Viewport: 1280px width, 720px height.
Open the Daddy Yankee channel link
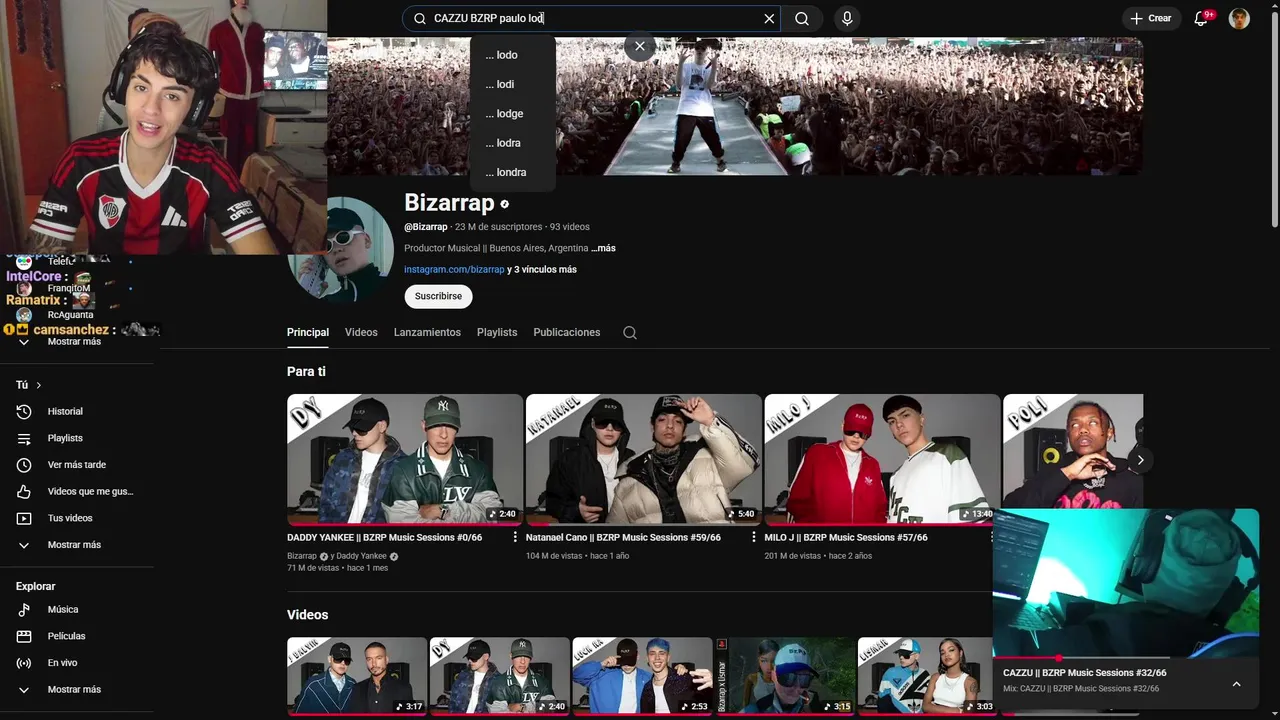tap(361, 556)
